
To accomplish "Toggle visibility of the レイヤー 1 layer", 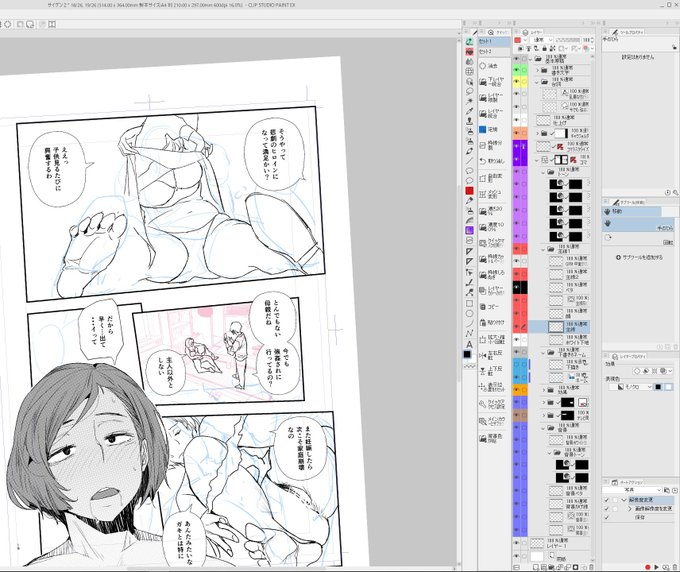I will pos(516,543).
